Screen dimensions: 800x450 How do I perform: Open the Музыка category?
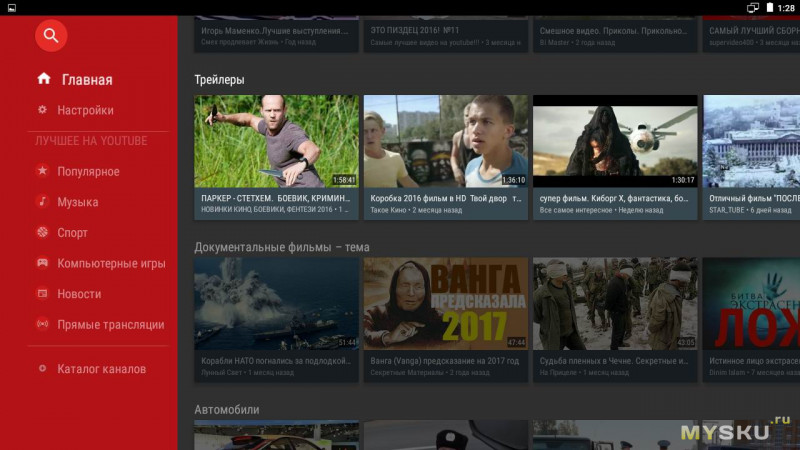pos(78,202)
